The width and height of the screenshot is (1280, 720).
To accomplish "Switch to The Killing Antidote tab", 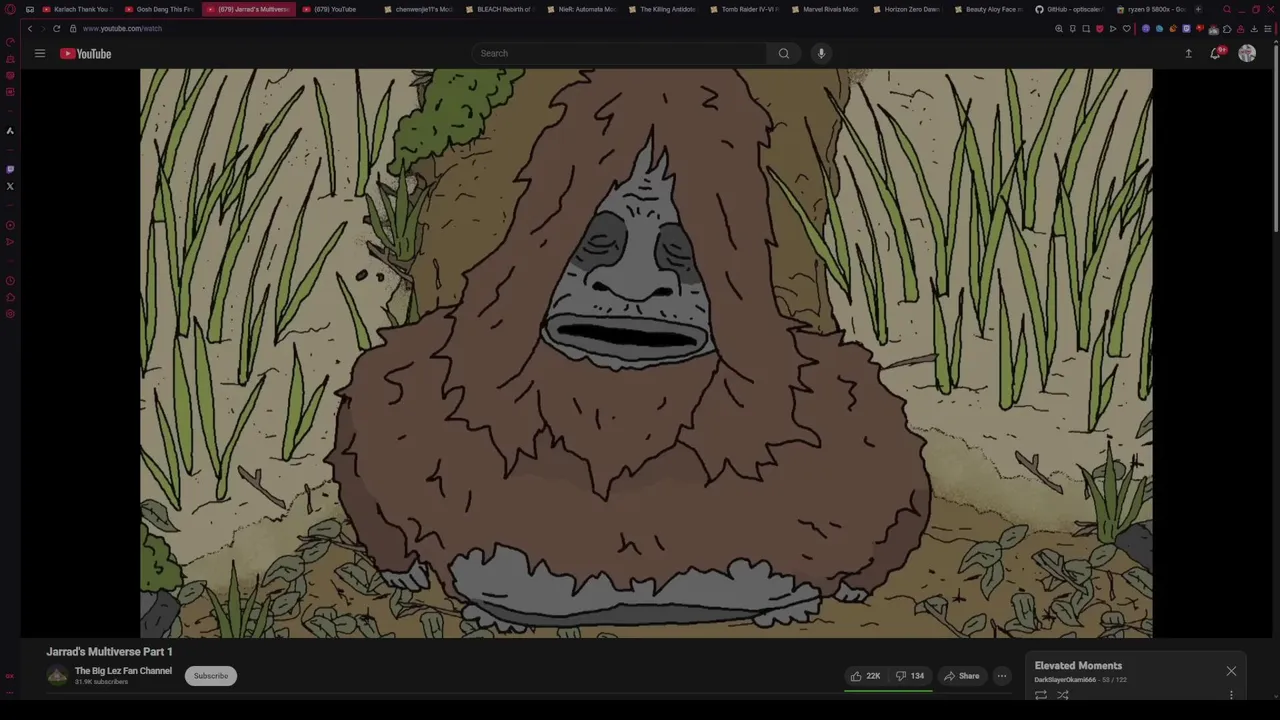I will (662, 9).
